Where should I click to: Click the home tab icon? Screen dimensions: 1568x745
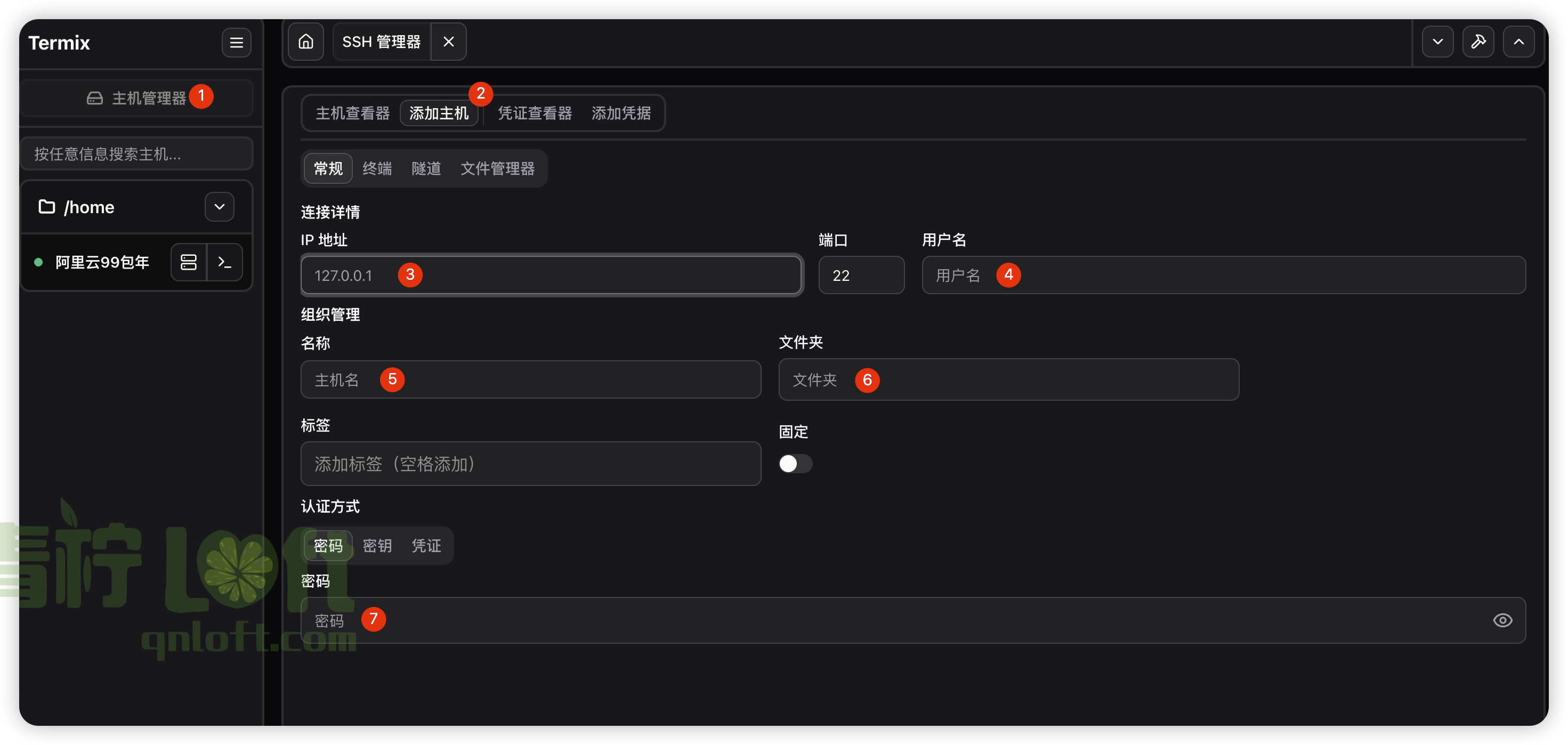(x=305, y=42)
